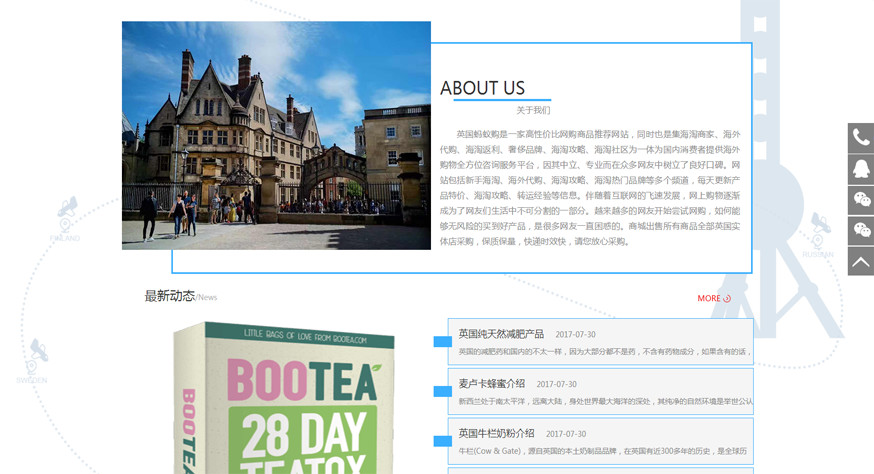Click the blue marker beside 英国牛栏奶粉介绍
This screenshot has height=474, width=874.
[x=443, y=441]
